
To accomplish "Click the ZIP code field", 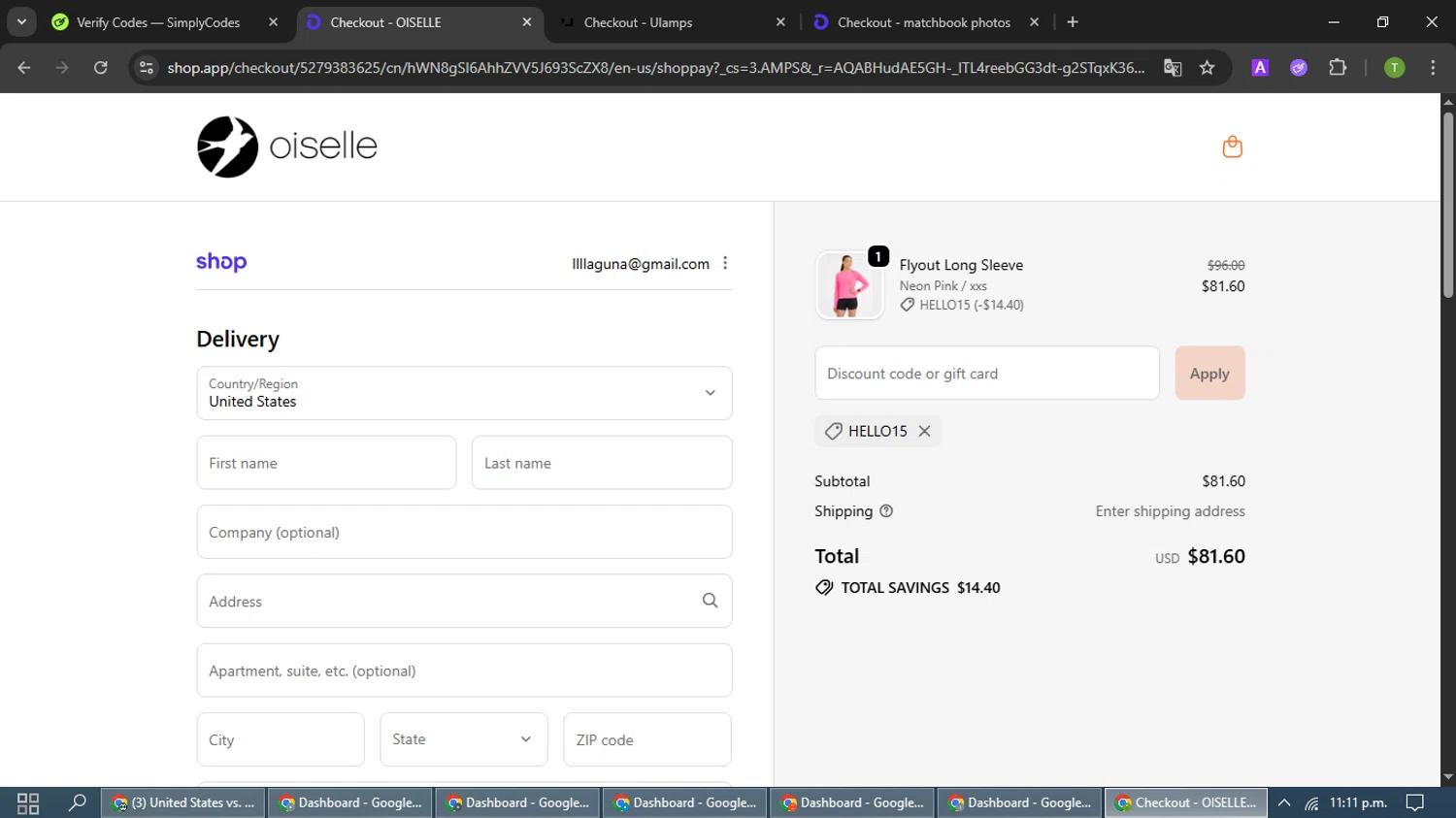I will (x=647, y=739).
